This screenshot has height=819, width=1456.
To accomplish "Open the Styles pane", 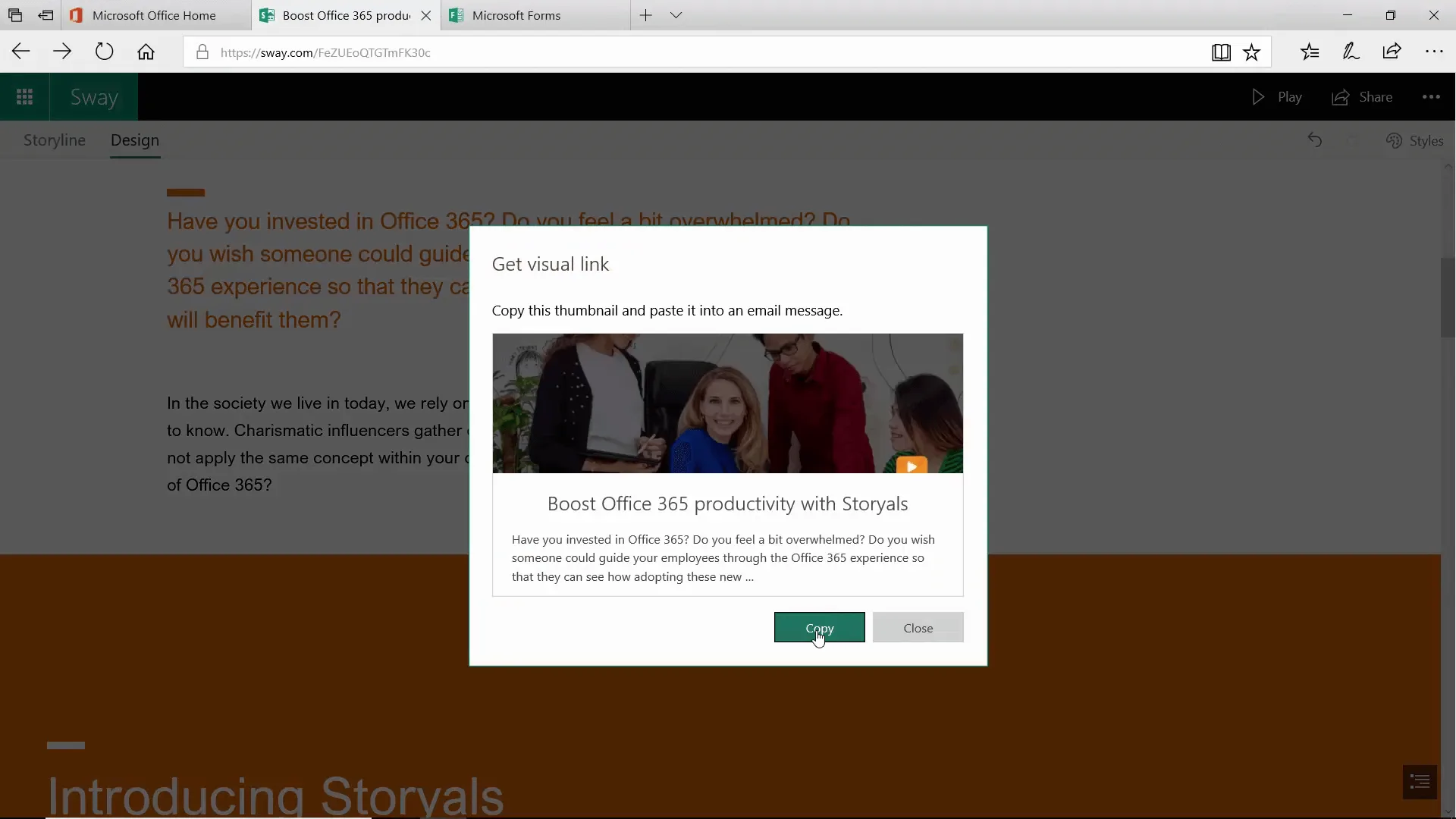I will point(1414,140).
